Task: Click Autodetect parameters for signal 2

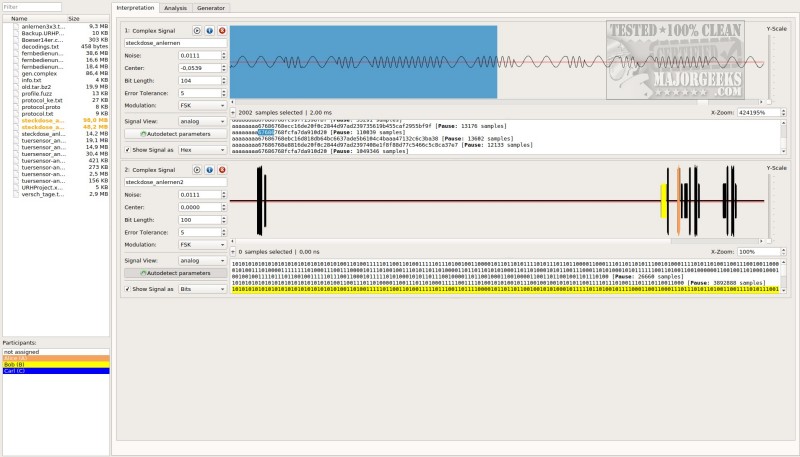Action: click(x=174, y=273)
